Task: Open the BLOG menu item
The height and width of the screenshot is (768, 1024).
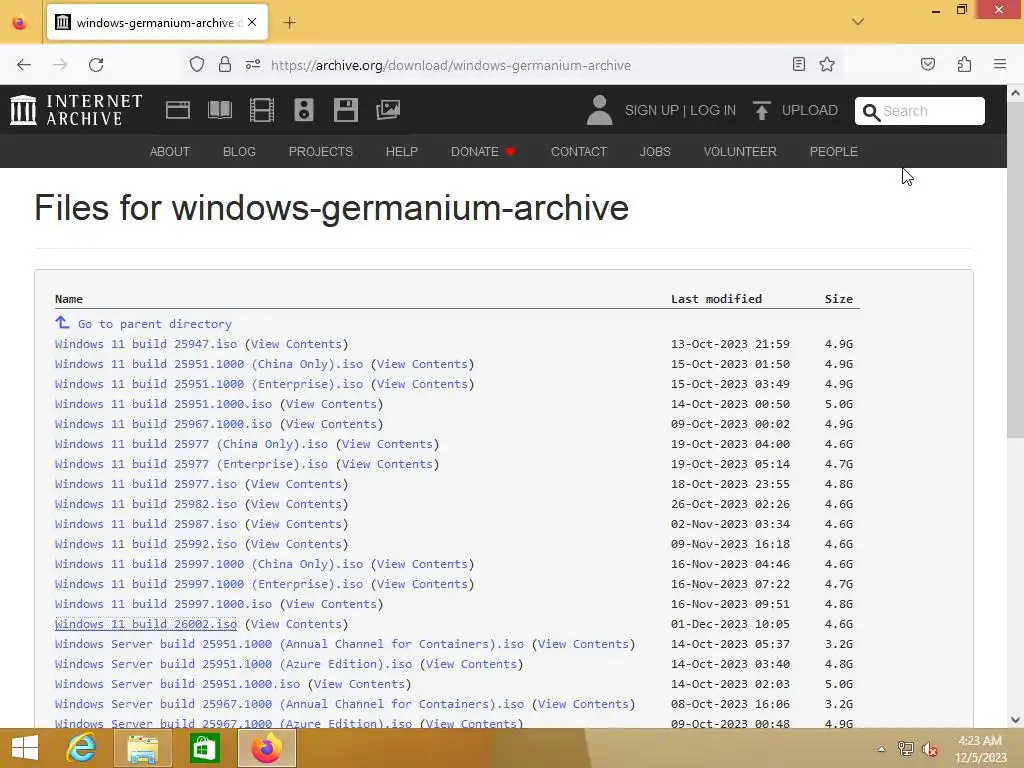Action: [239, 152]
